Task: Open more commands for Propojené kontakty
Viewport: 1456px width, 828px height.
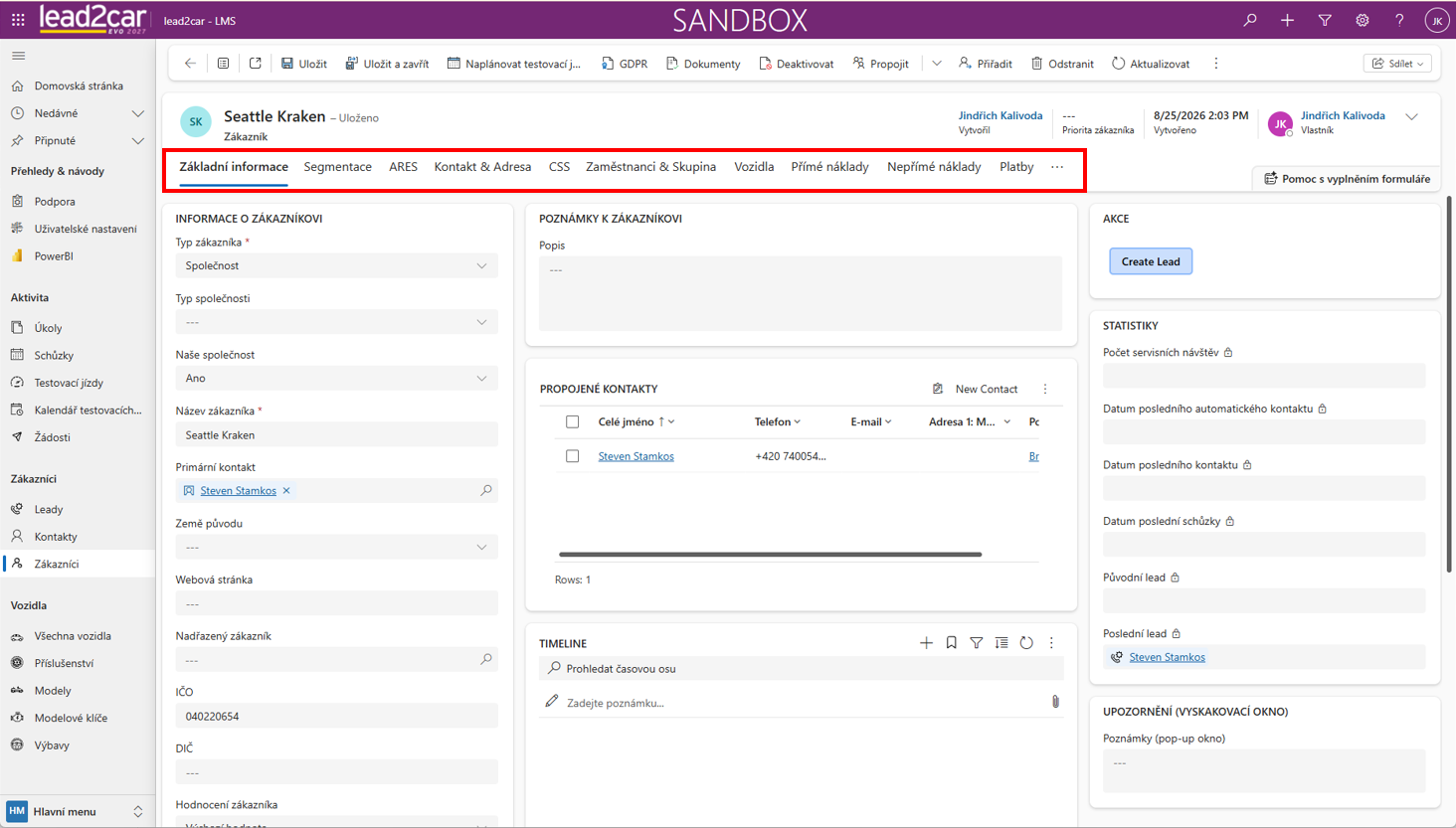Action: coord(1045,389)
